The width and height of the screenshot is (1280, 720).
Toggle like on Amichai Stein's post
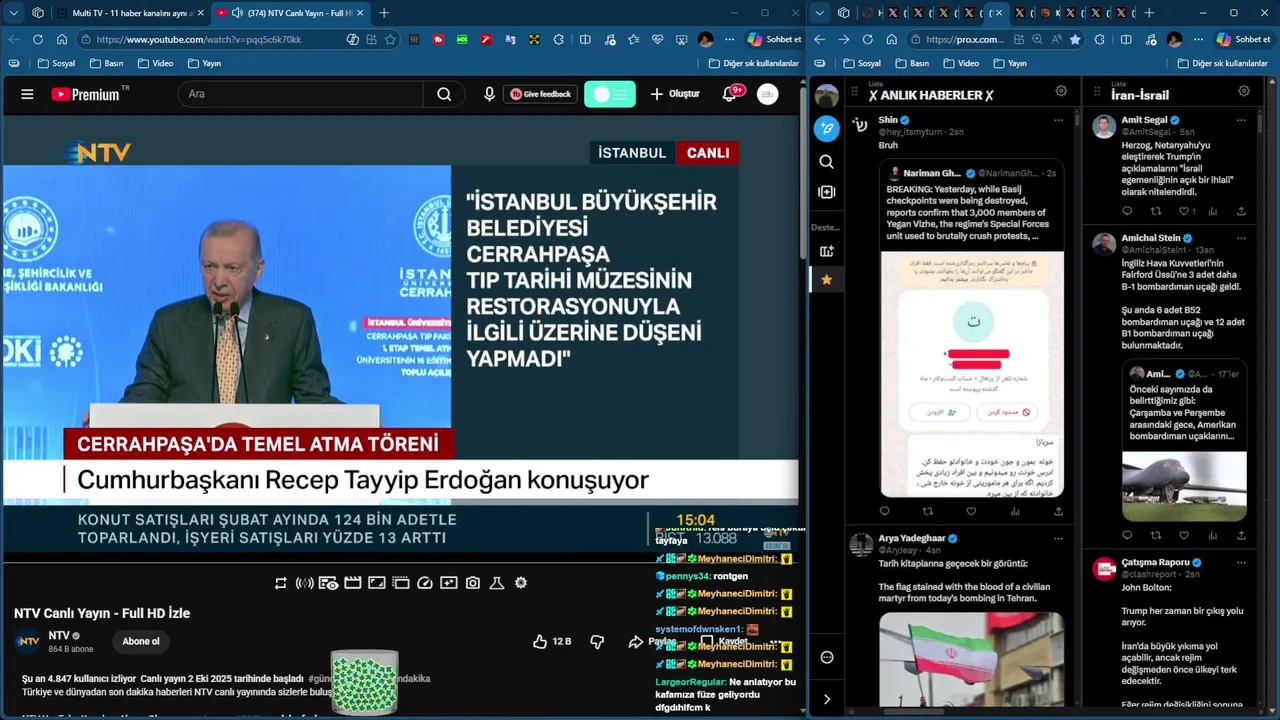[x=1184, y=536]
